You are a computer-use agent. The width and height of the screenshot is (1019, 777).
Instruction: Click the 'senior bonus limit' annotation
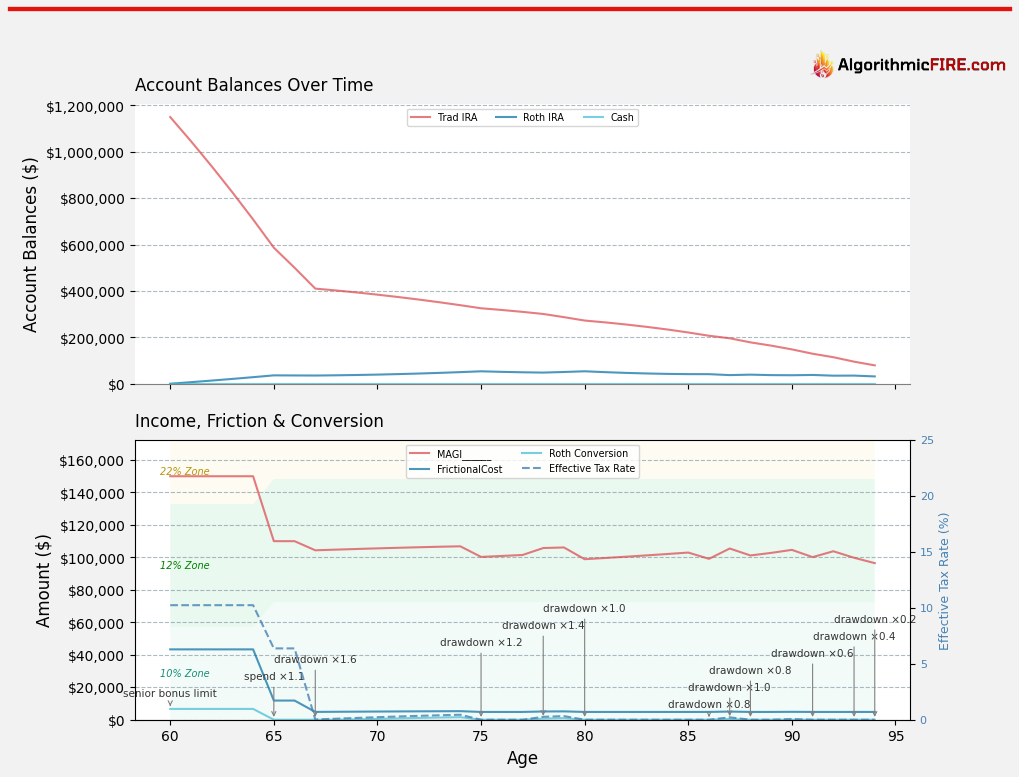point(169,694)
